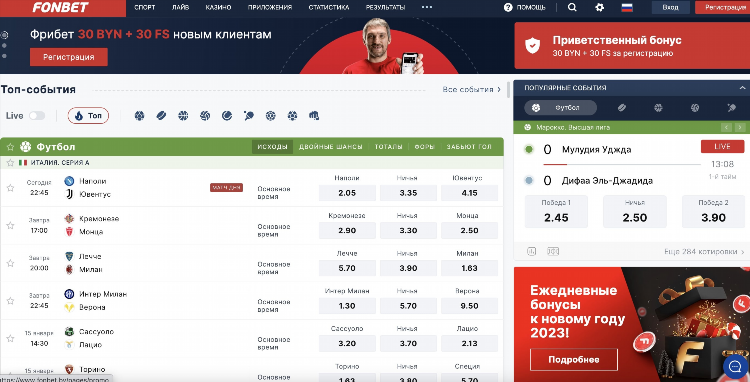Expand Еще 284 котировки
The height and width of the screenshot is (382, 750).
coord(704,251)
